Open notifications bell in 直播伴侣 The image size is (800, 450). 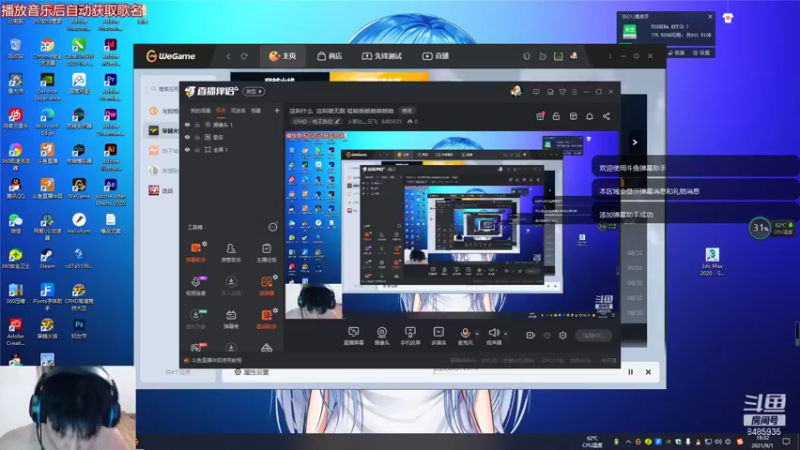pyautogui.click(x=589, y=116)
